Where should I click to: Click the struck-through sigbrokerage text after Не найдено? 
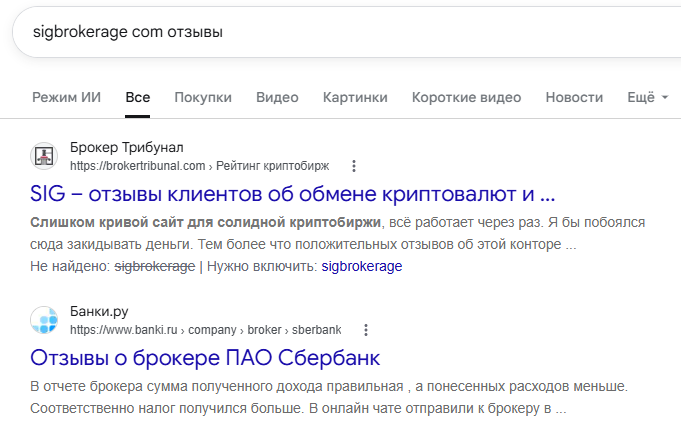point(155,266)
